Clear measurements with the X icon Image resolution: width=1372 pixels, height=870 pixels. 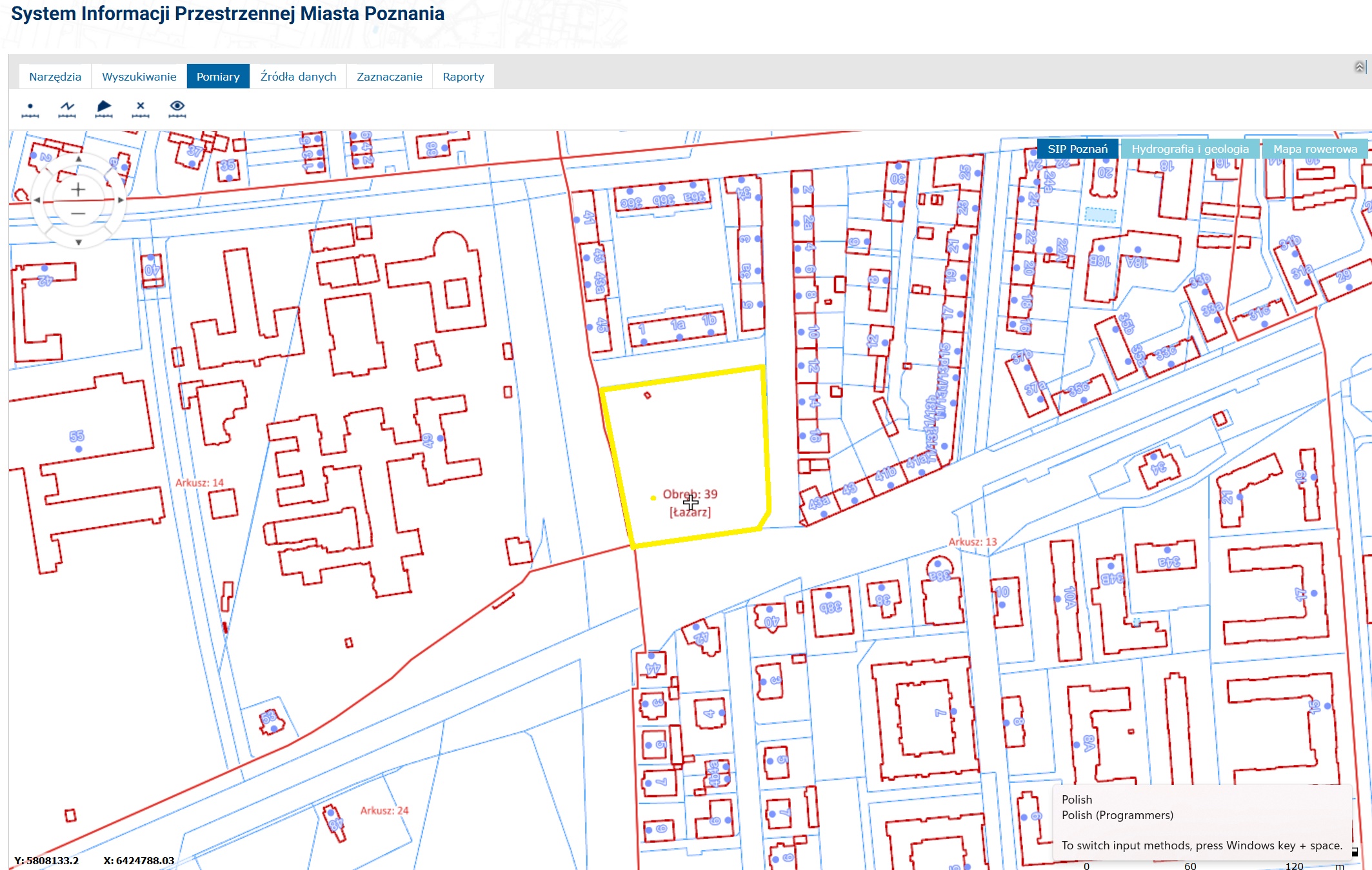pos(141,108)
